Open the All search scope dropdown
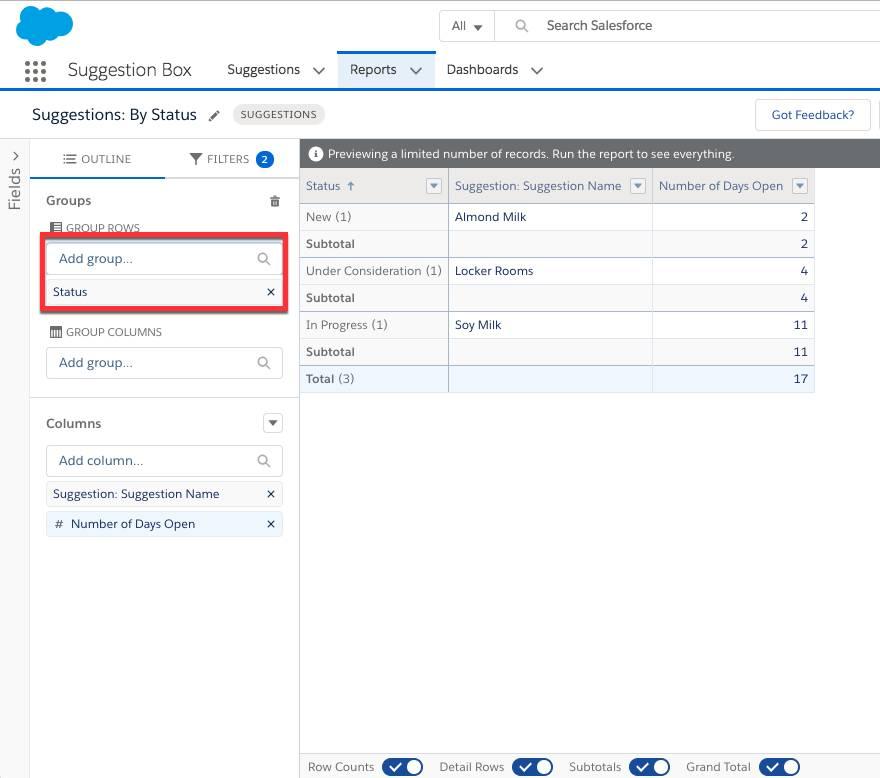This screenshot has width=880, height=778. pos(467,26)
